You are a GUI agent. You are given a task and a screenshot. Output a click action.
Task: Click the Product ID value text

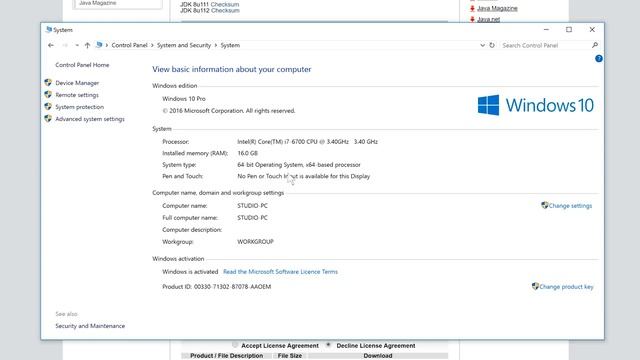click(232, 287)
